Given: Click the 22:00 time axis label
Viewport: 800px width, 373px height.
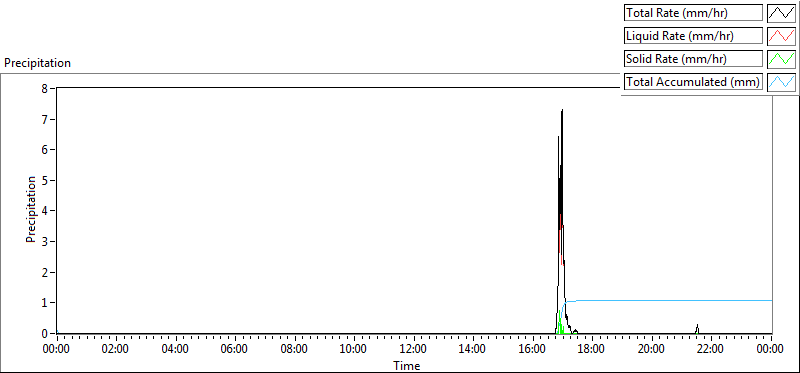Looking at the screenshot, I should tap(711, 350).
